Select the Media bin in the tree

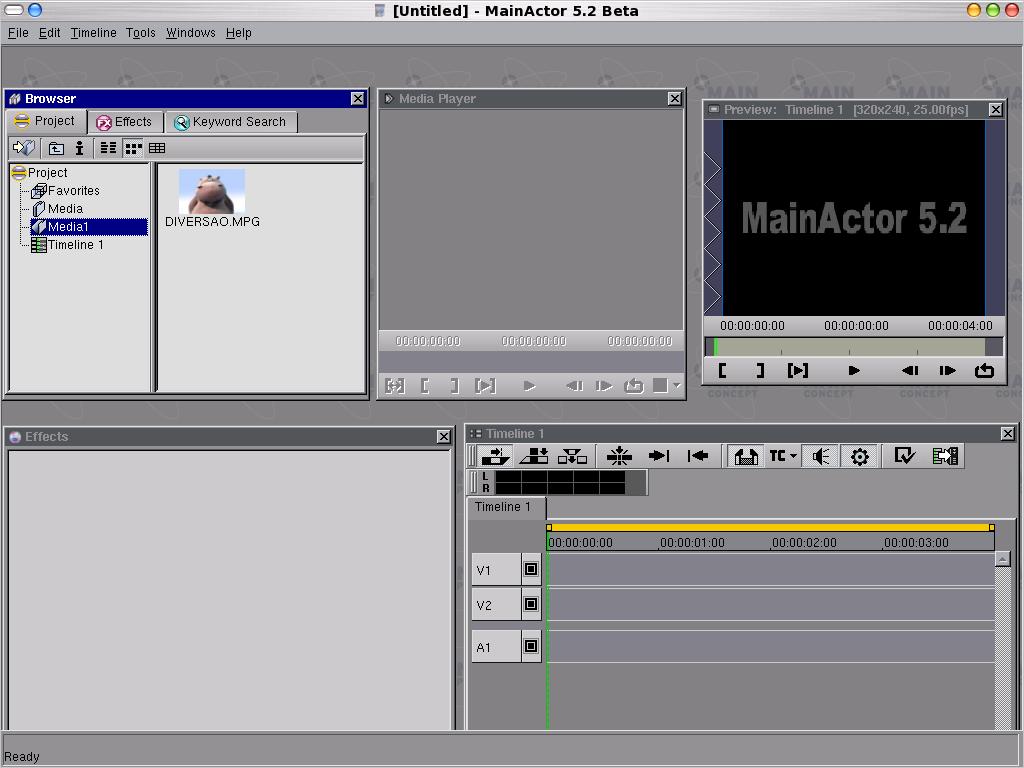point(57,208)
